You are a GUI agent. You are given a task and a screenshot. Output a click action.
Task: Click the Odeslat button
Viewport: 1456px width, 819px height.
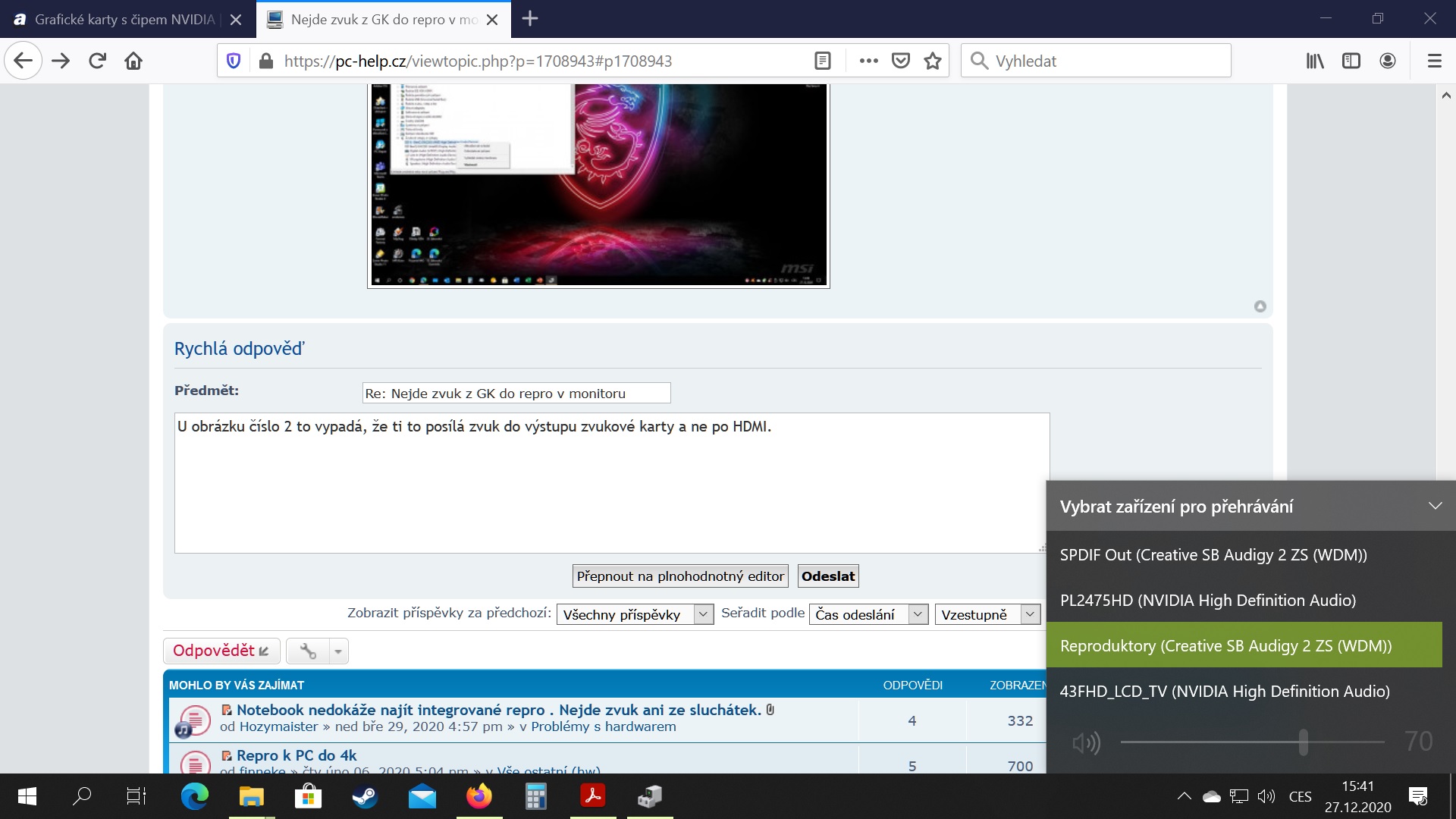tap(827, 576)
